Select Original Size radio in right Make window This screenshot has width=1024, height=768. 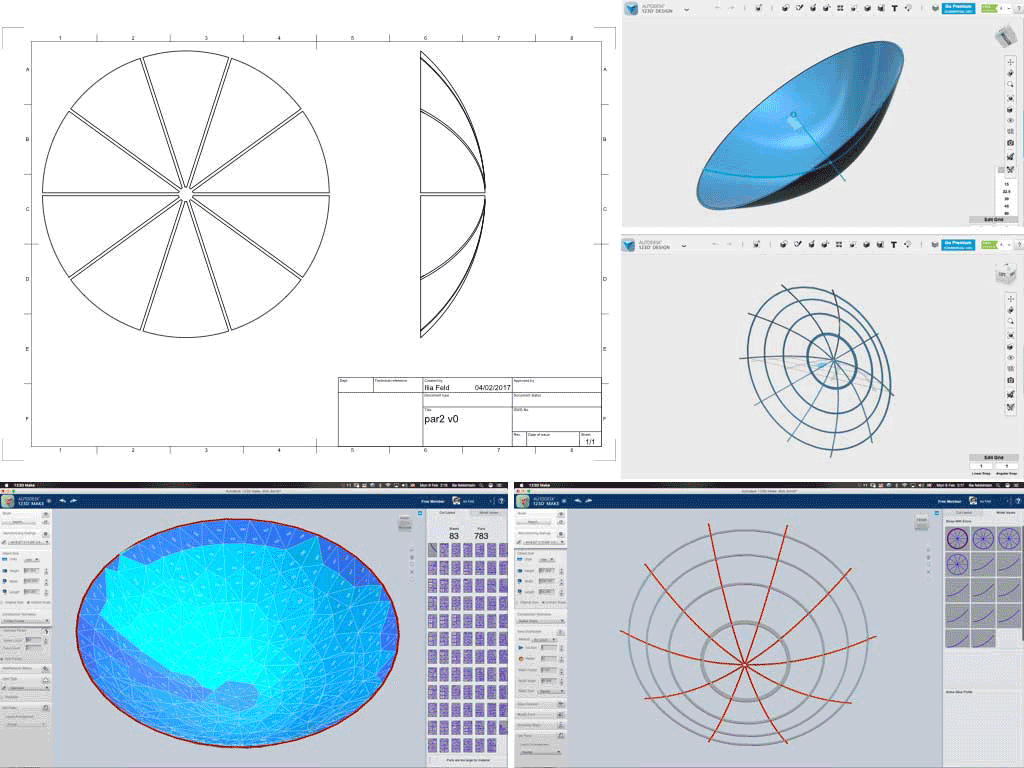coord(517,602)
